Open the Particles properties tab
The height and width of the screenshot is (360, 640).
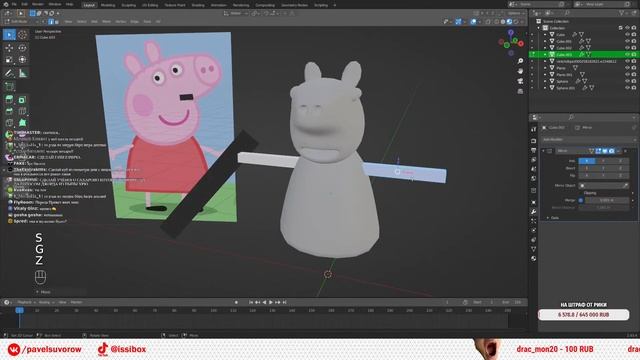533,221
